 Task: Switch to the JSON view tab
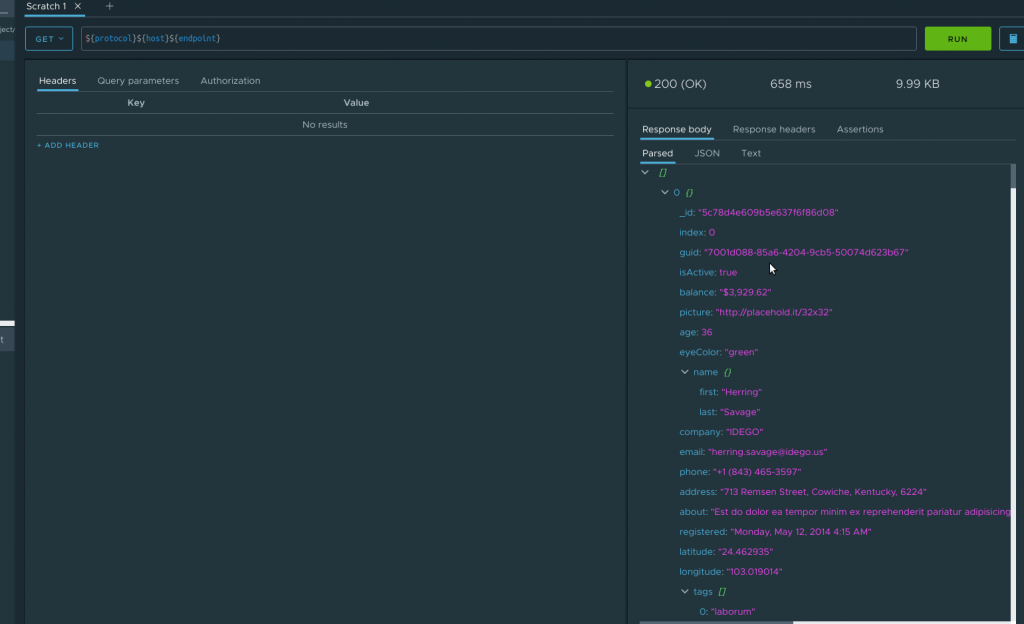pos(707,153)
